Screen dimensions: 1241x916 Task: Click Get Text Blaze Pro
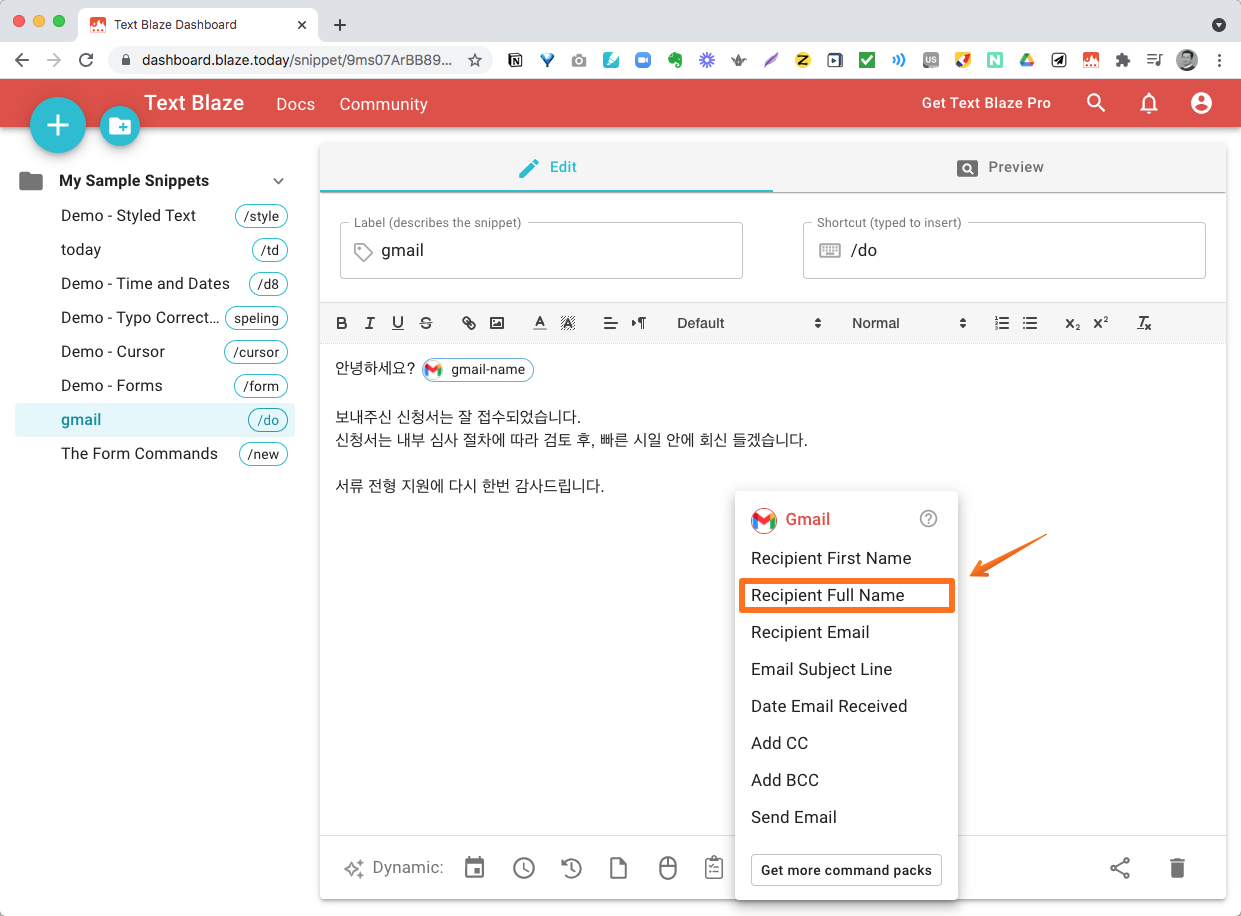986,103
